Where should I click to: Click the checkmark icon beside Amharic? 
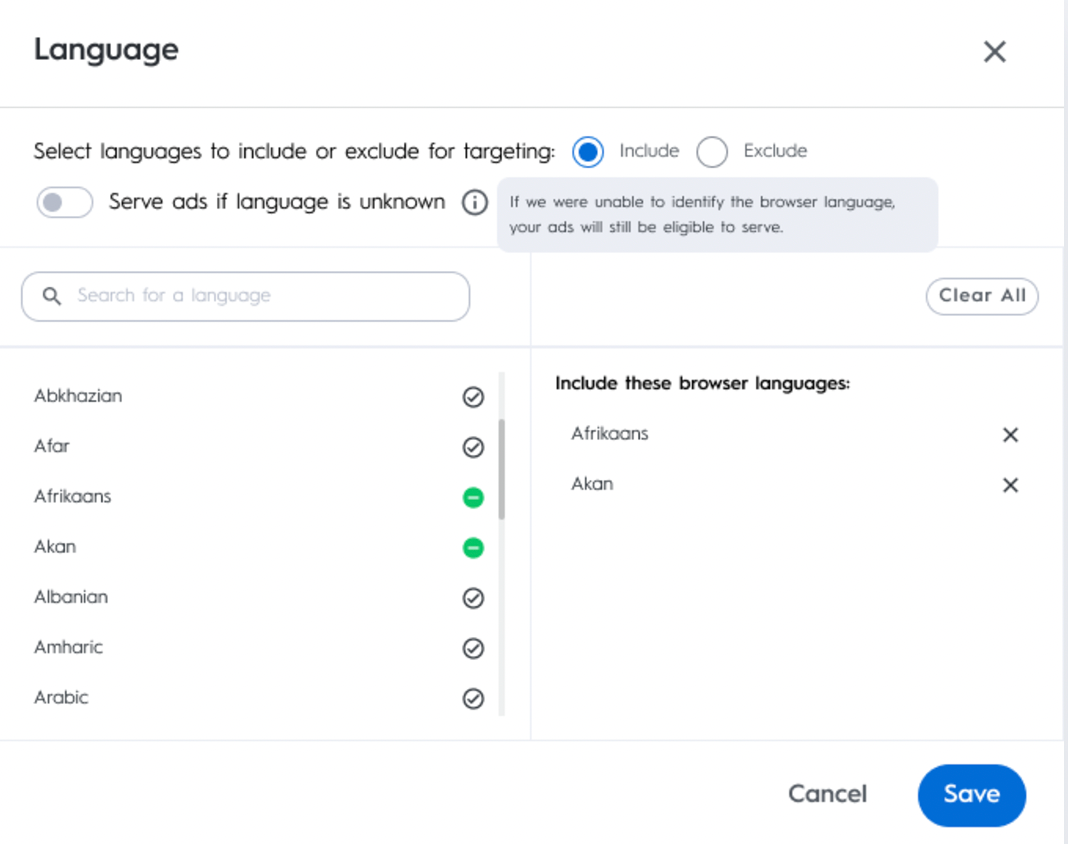pos(473,648)
